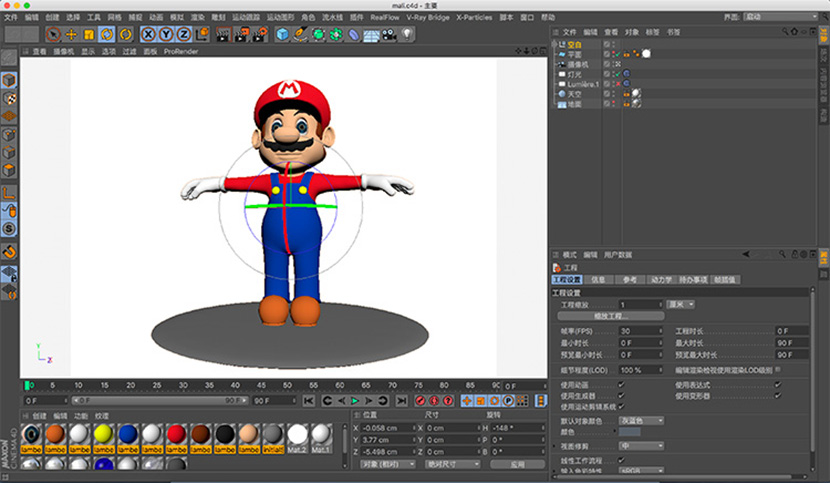Screen dimensions: 830x483
Task: Collapse the 空白 null object tree
Action: pos(555,44)
